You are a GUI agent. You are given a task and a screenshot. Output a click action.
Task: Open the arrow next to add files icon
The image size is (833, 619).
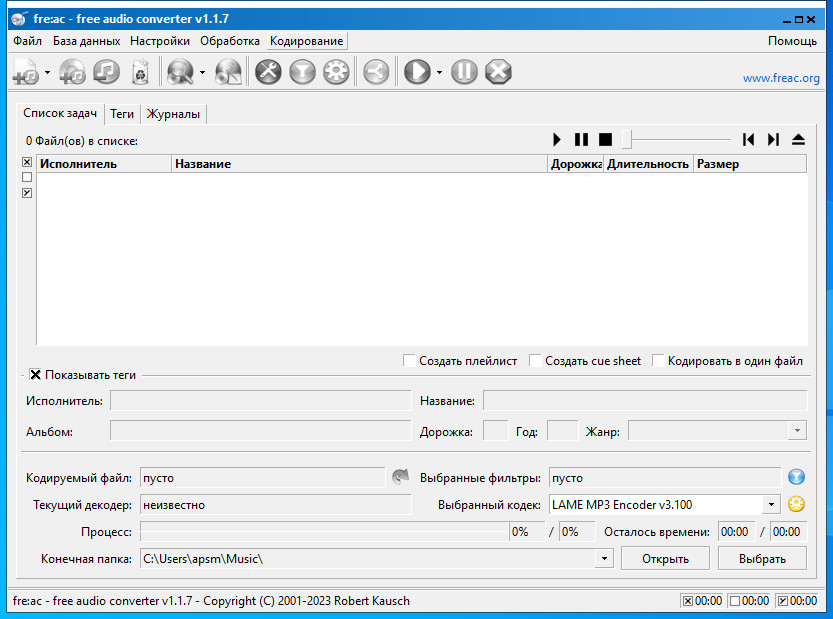point(47,72)
